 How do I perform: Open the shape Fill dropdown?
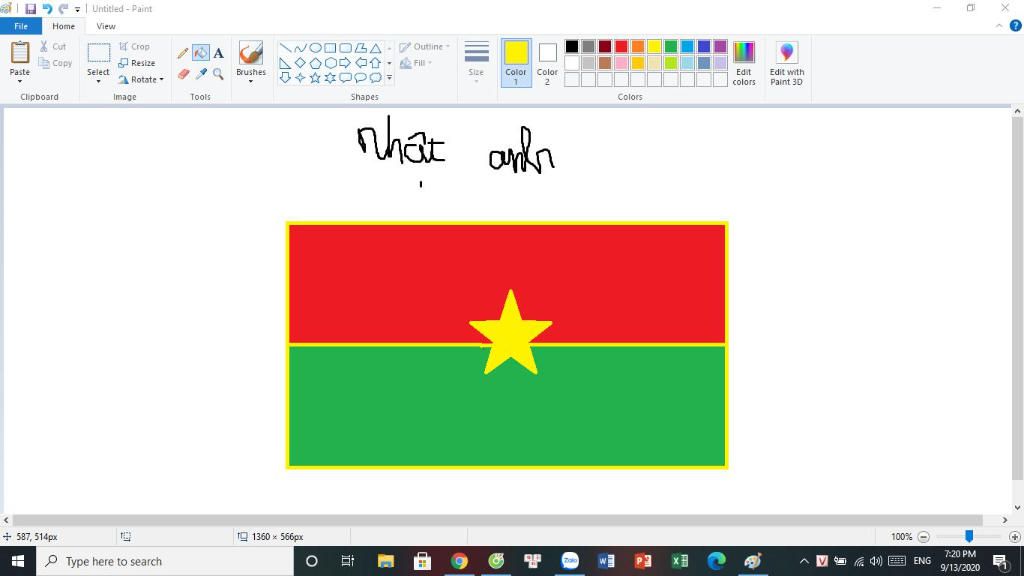click(x=415, y=63)
